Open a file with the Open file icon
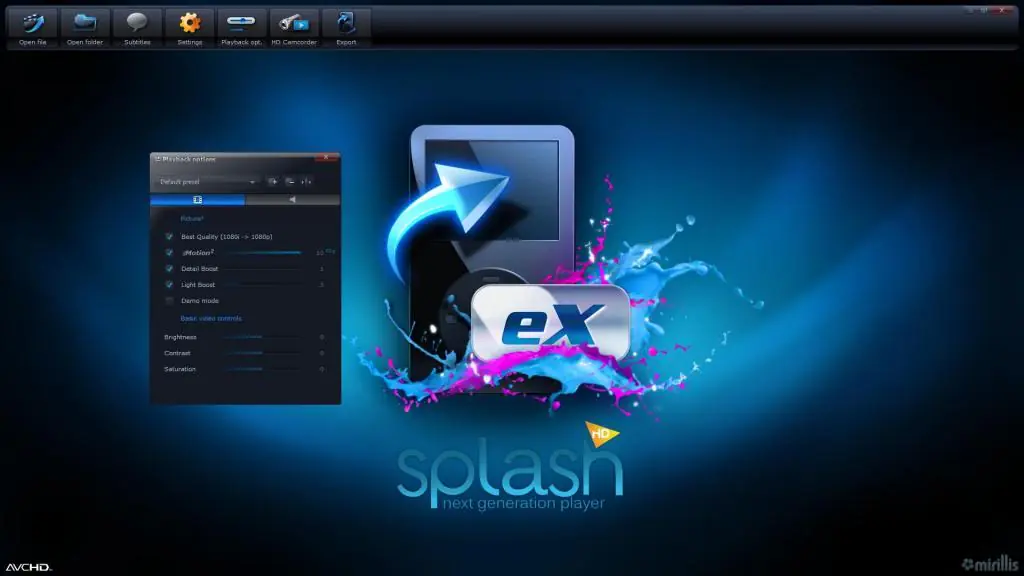The width and height of the screenshot is (1024, 576). click(x=33, y=27)
